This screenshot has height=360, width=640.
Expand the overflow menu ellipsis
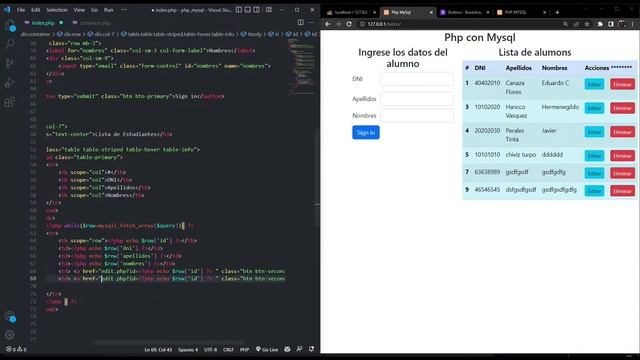124,10
